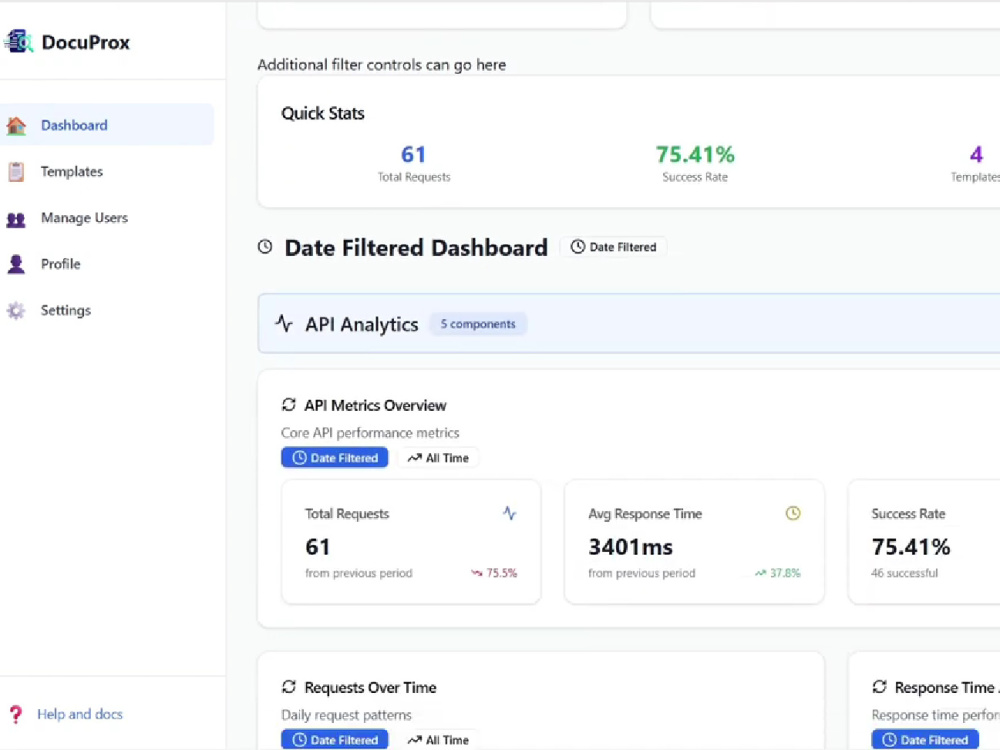Click the activity icon in Total Requests card

coord(510,513)
